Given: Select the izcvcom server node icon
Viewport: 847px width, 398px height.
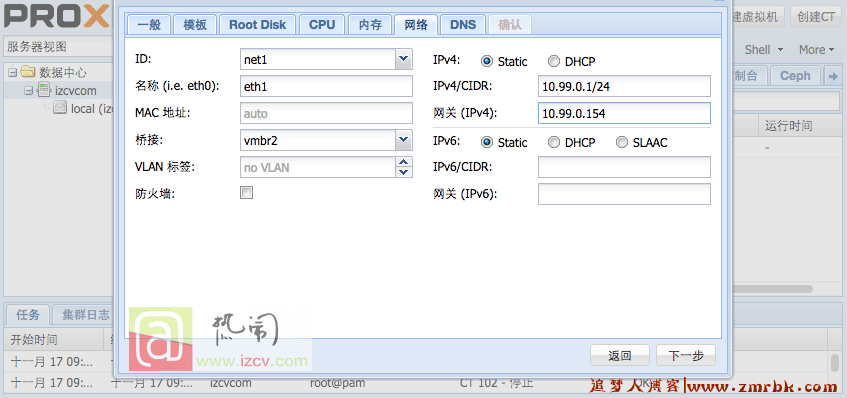Looking at the screenshot, I should pos(44,90).
